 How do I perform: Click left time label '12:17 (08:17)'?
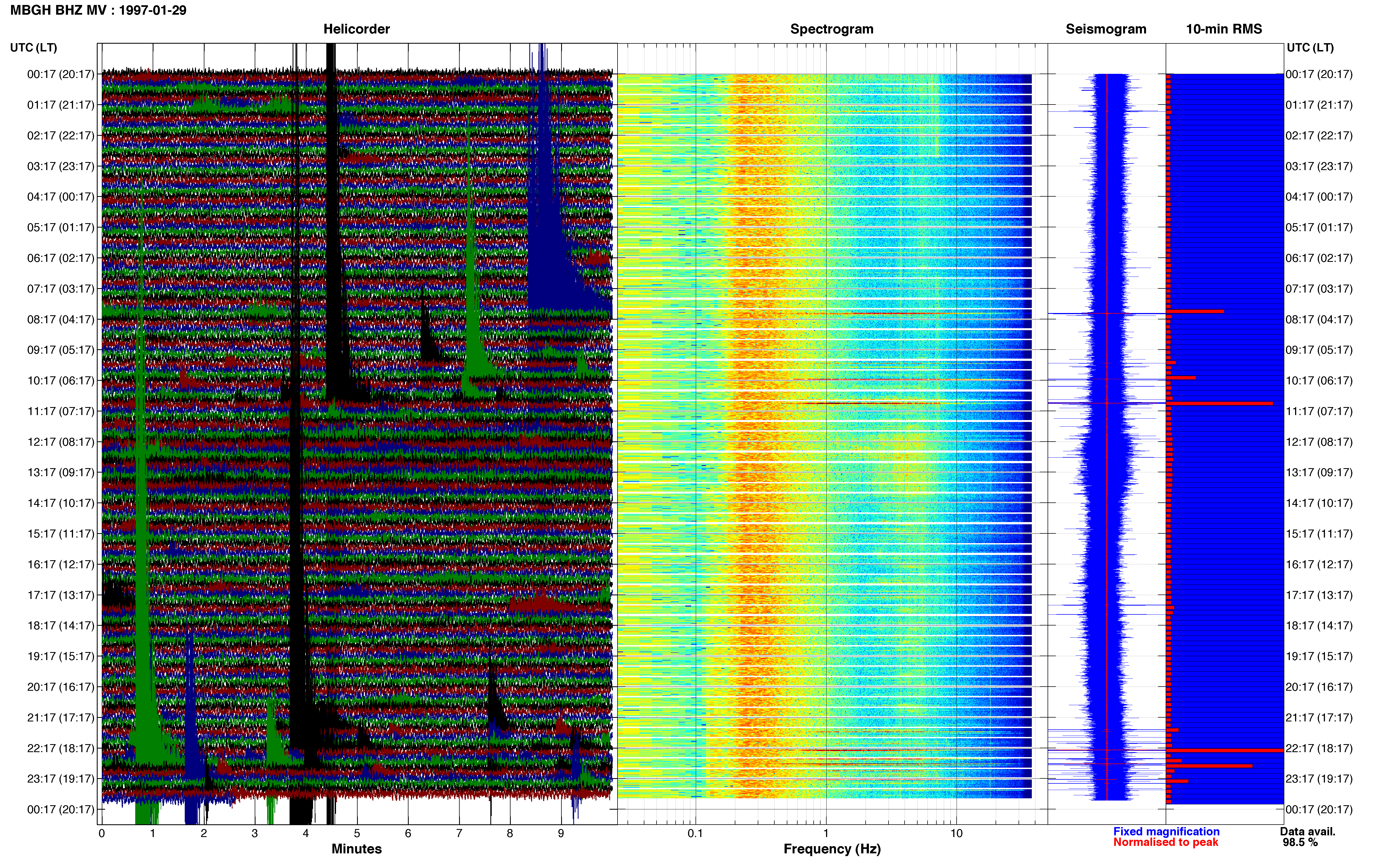pyautogui.click(x=61, y=442)
